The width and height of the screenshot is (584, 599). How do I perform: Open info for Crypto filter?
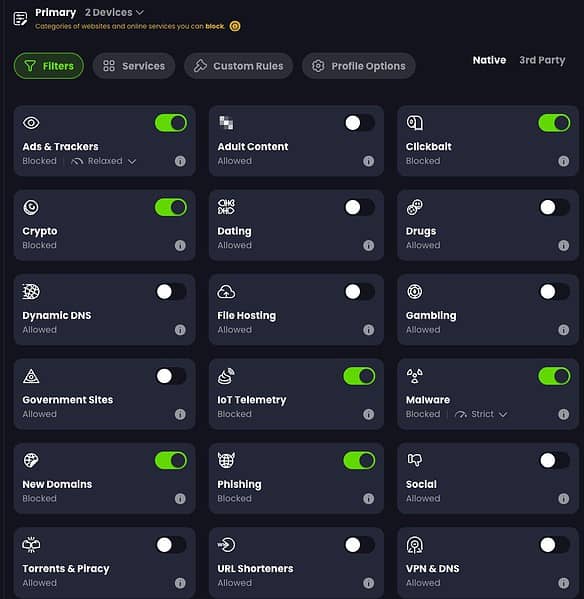[x=180, y=245]
